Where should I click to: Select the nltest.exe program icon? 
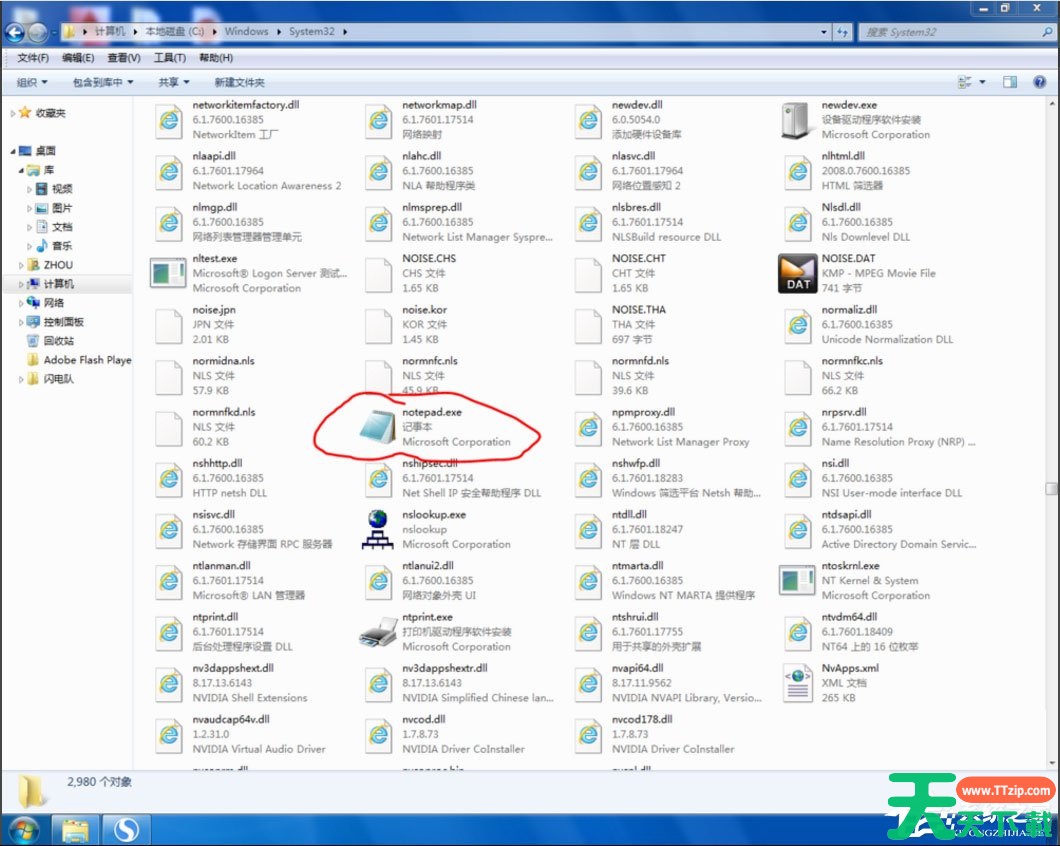coord(168,273)
